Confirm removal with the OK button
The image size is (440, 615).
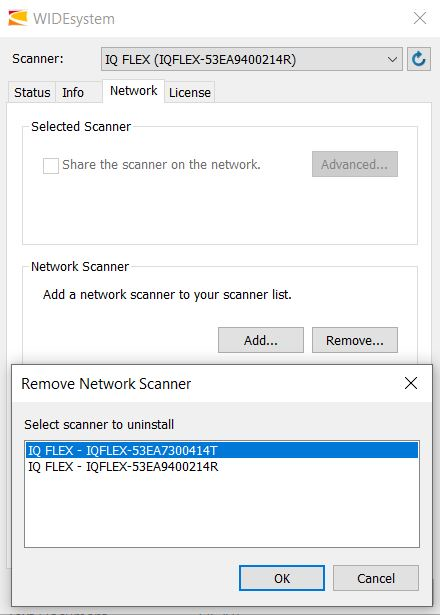pos(282,578)
